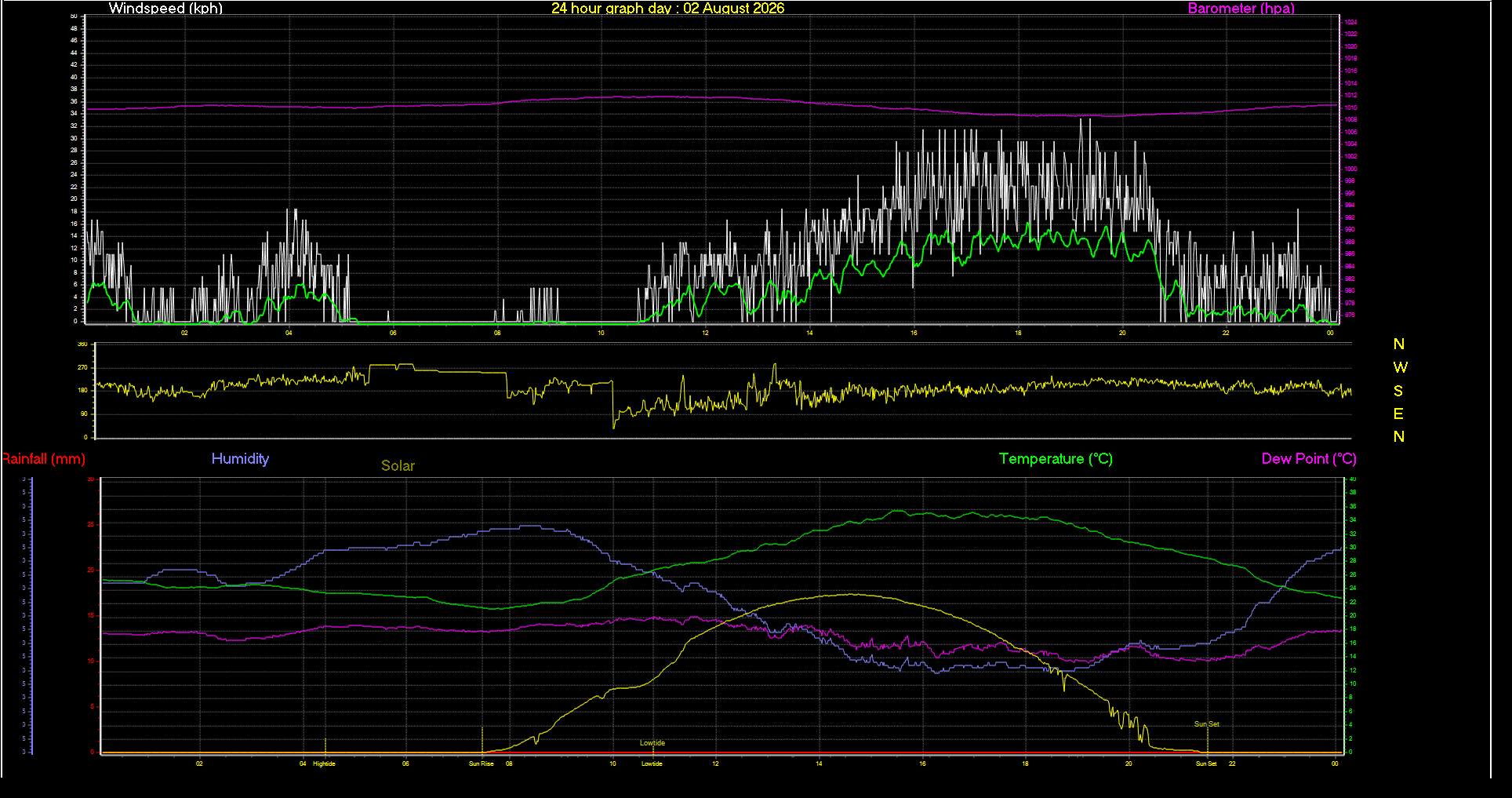
Task: Click hour '16' on the temperature graph axis
Action: 922,763
